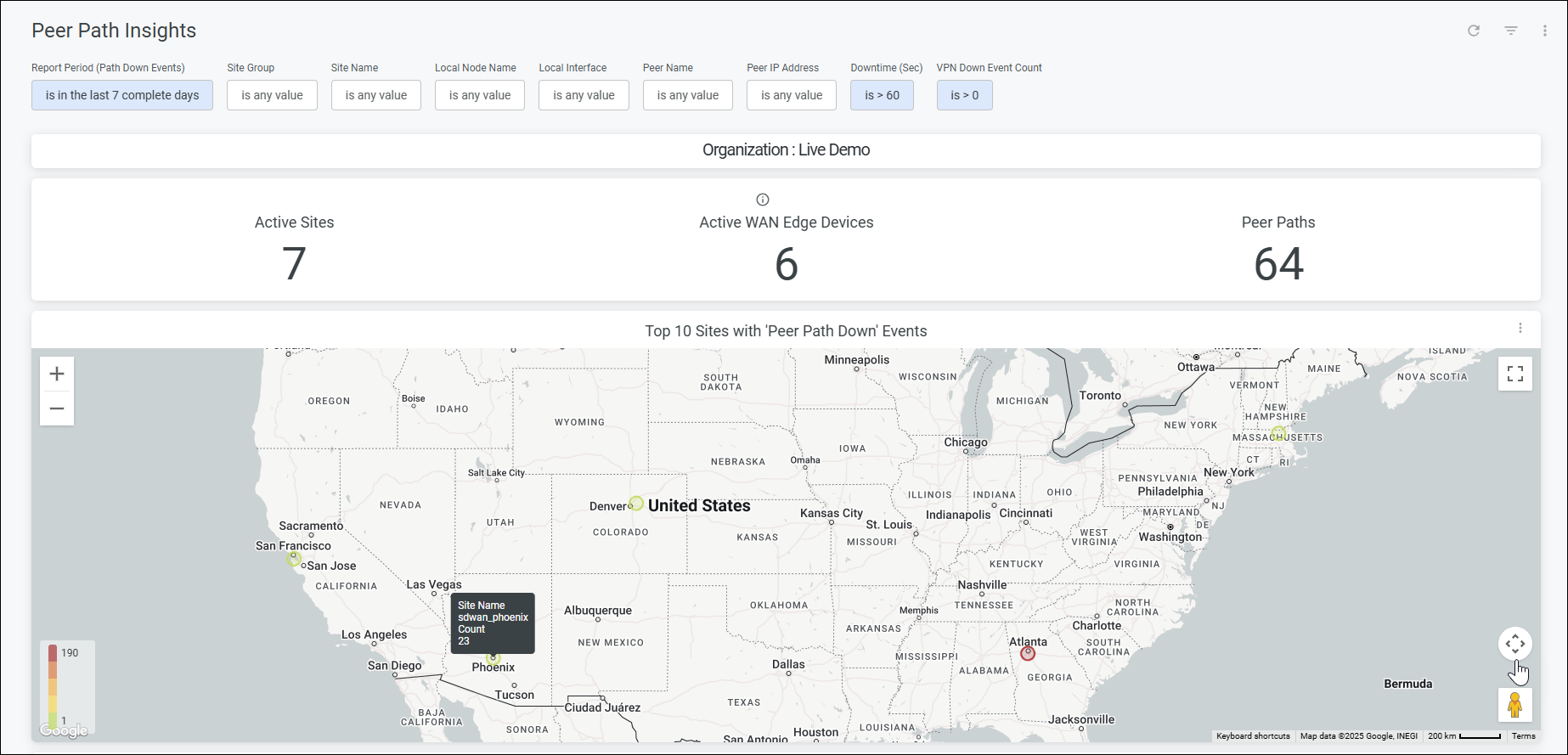Click the info icon above Active WAN Edge Devices
1568x755 pixels.
pos(763,200)
